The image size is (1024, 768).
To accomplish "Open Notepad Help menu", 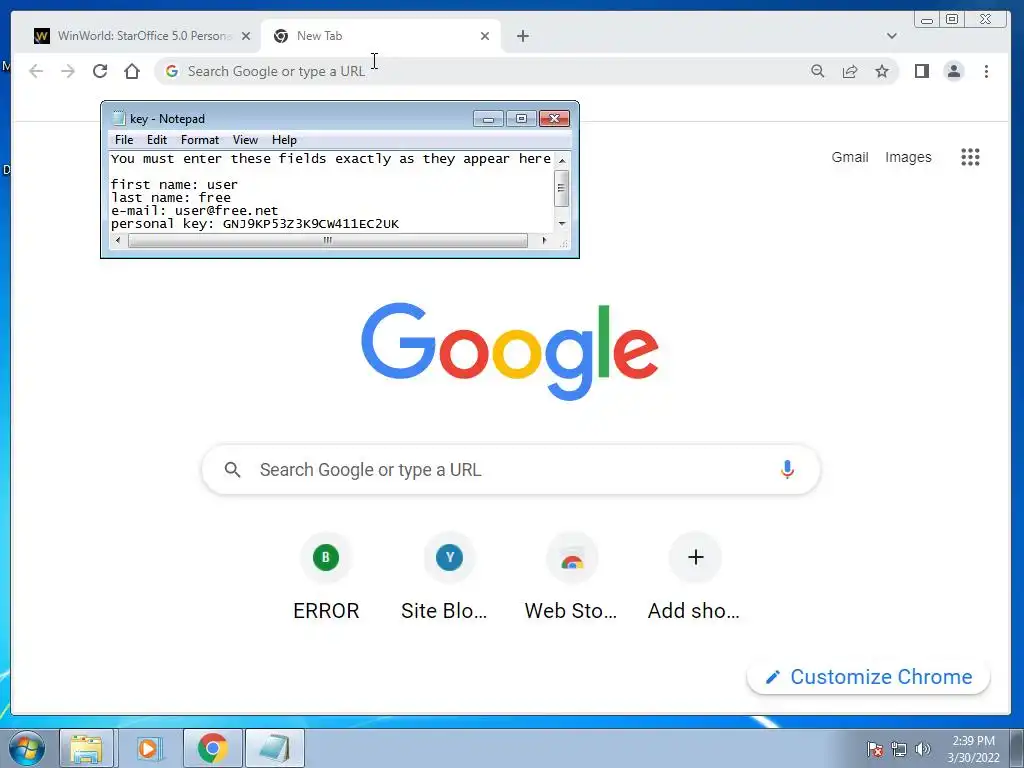I will (284, 140).
